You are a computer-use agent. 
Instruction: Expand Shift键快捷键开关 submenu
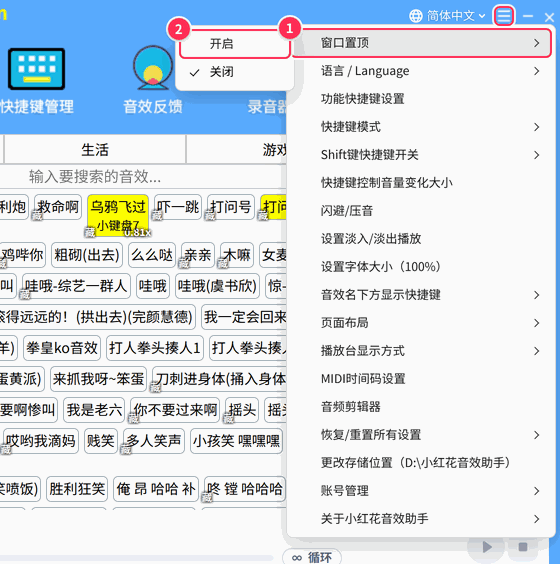coord(422,155)
